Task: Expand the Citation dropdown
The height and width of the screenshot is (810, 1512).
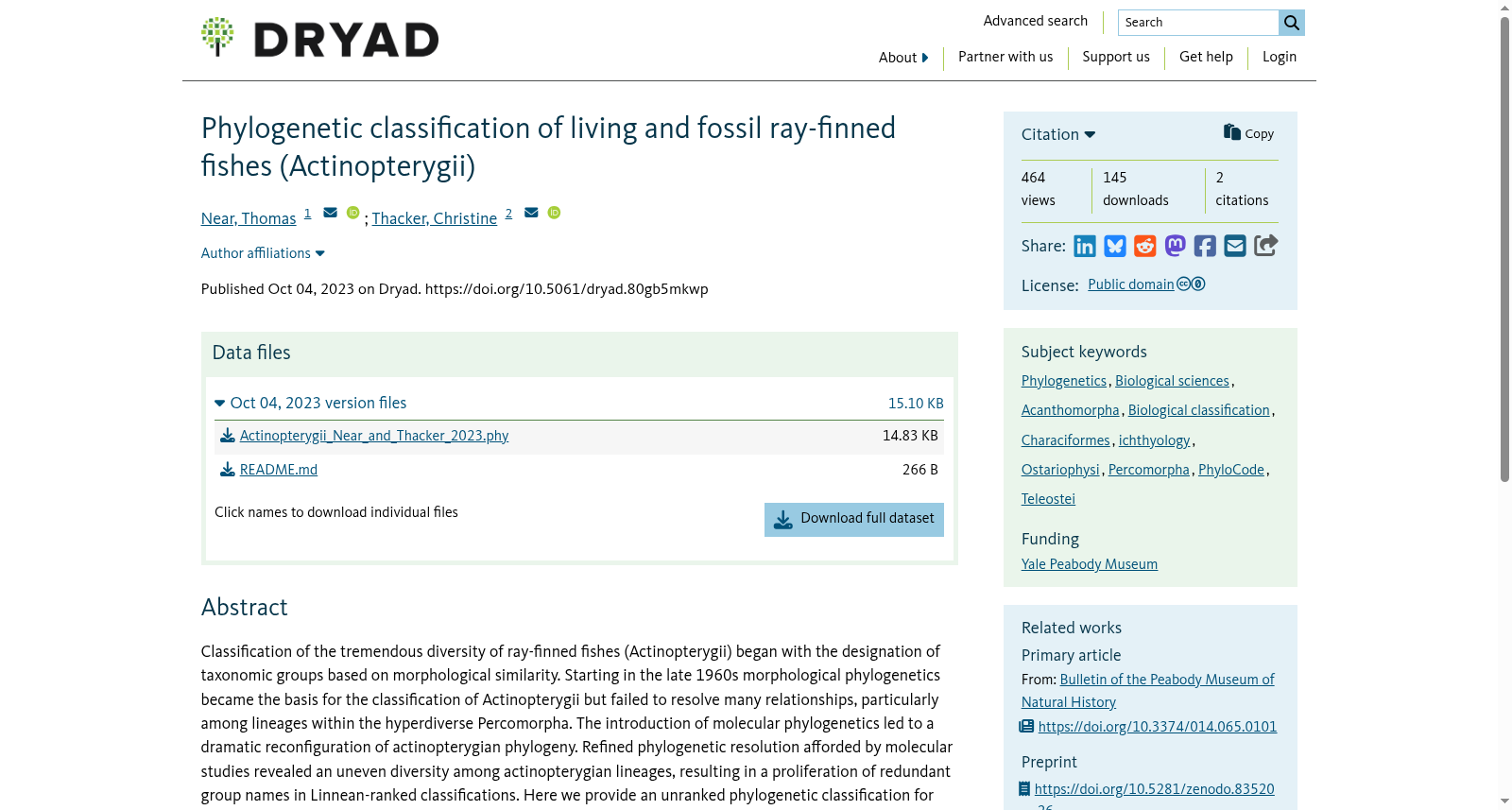Action: tap(1058, 134)
